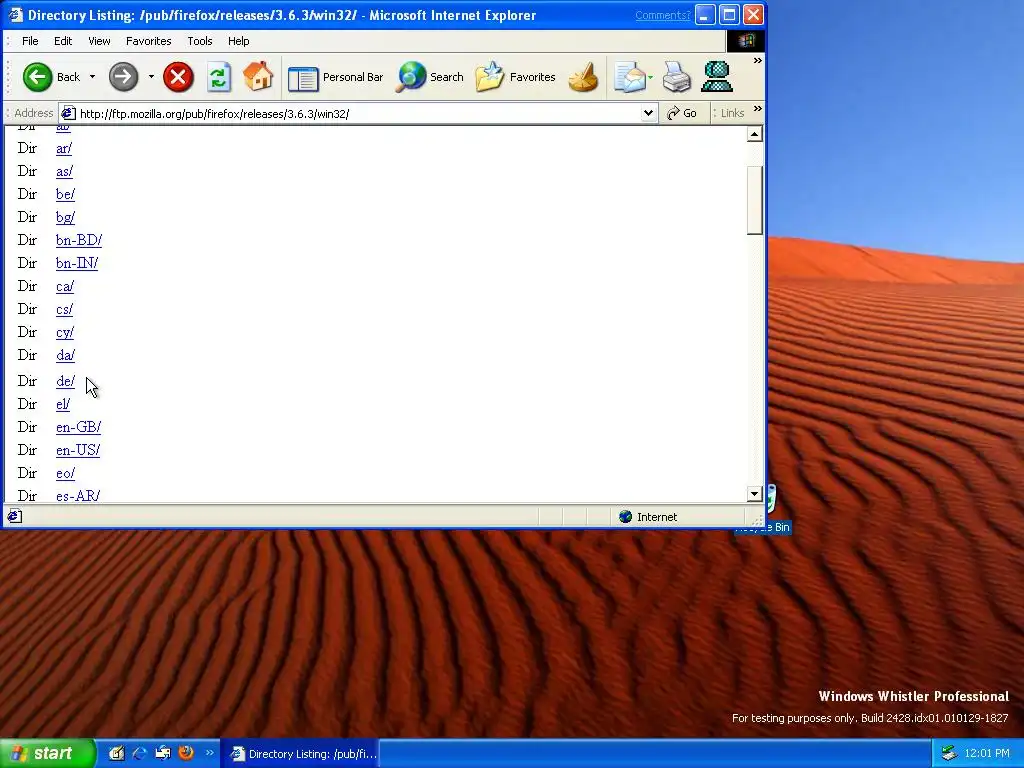The image size is (1024, 768).
Task: Toggle the Personal Bar panel
Action: 336,77
